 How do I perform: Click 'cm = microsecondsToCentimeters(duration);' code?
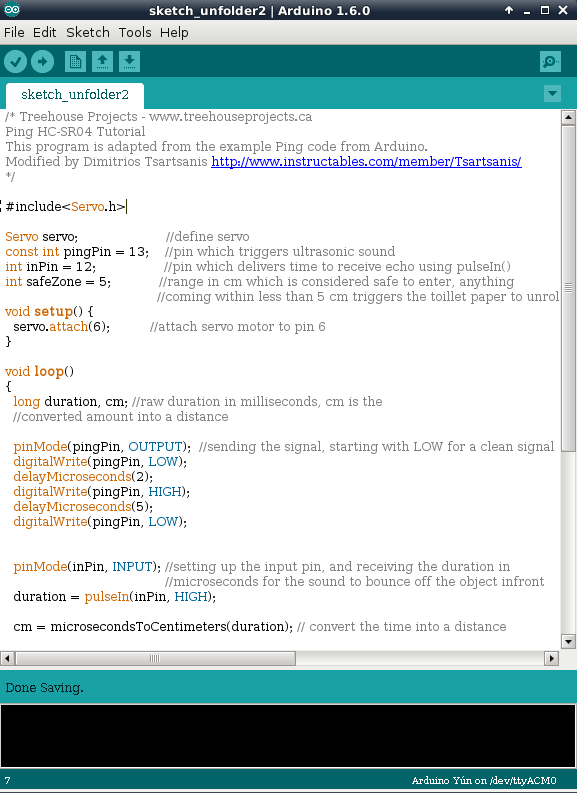pos(153,627)
